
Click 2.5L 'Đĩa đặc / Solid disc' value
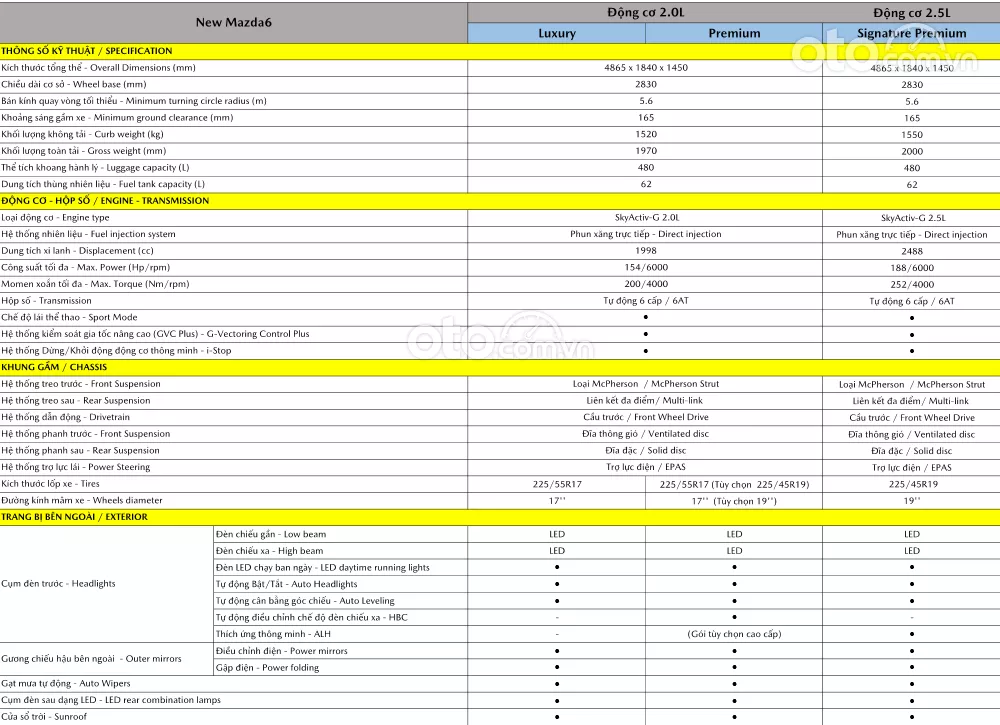coord(912,451)
